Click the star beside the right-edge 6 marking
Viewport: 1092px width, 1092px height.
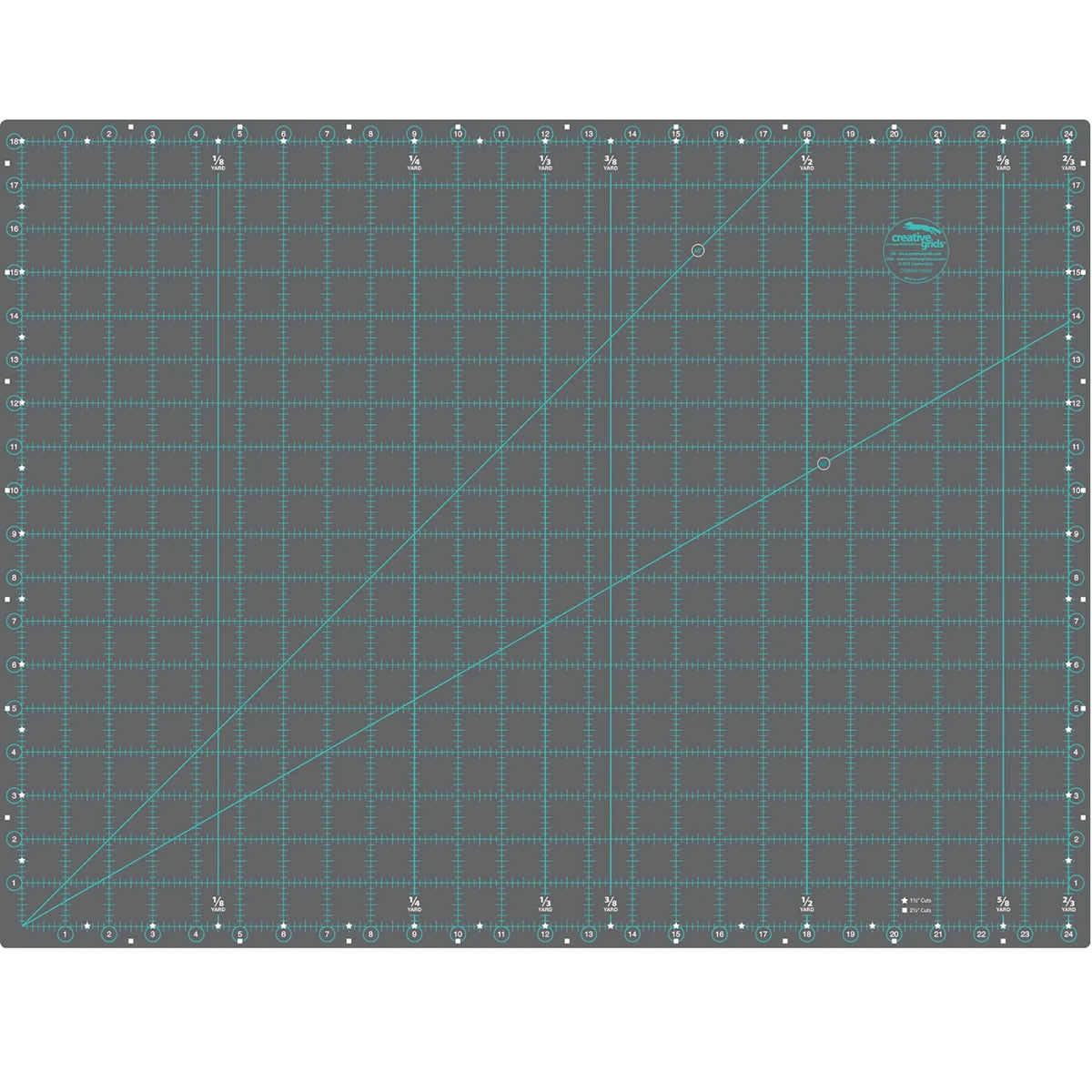click(x=1068, y=663)
